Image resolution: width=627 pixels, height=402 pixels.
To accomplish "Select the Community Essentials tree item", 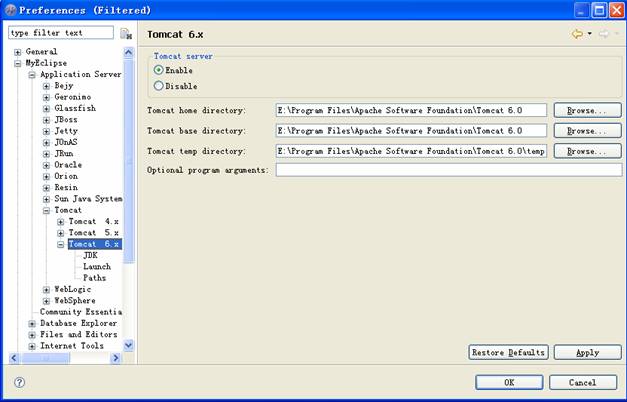I will (x=81, y=312).
